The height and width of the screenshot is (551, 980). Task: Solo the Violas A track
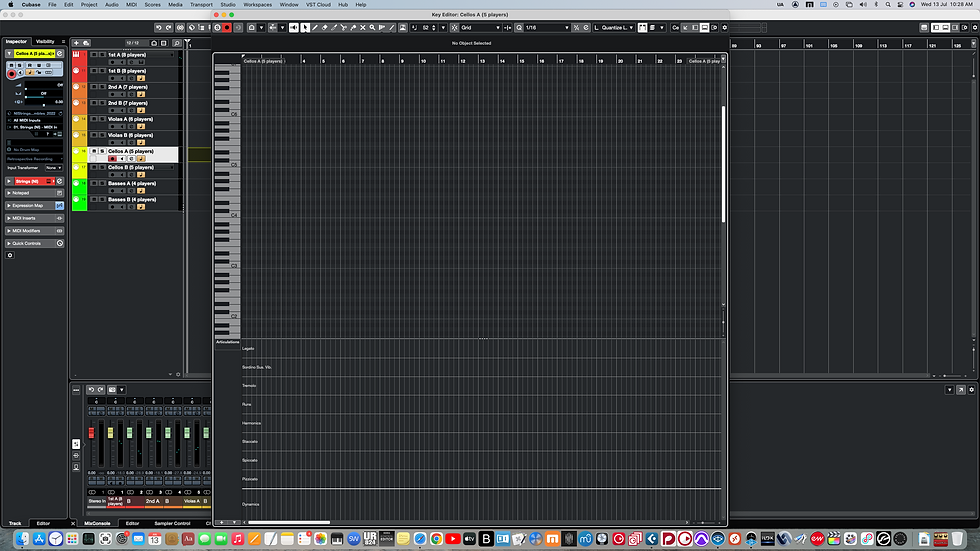(102, 119)
